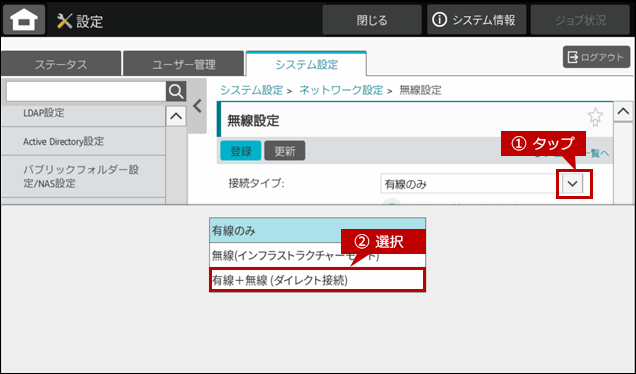Click the 設定 wrench settings icon
The height and width of the screenshot is (374, 636).
pos(64,21)
